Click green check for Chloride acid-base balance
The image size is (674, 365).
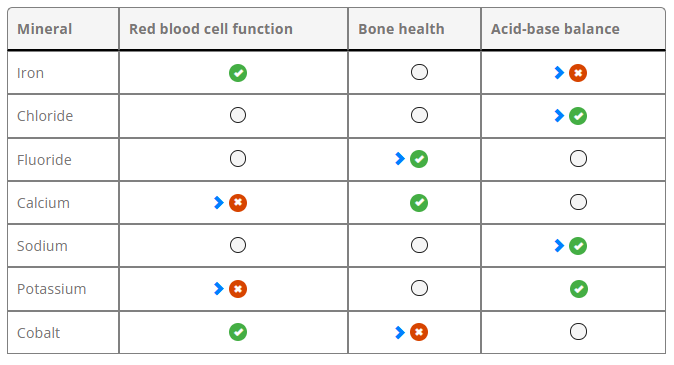(578, 116)
